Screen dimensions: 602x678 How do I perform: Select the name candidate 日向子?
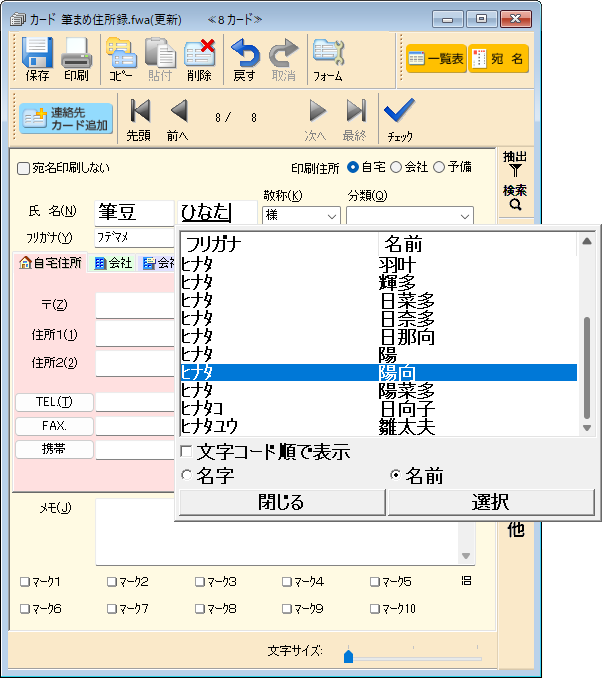pos(378,409)
